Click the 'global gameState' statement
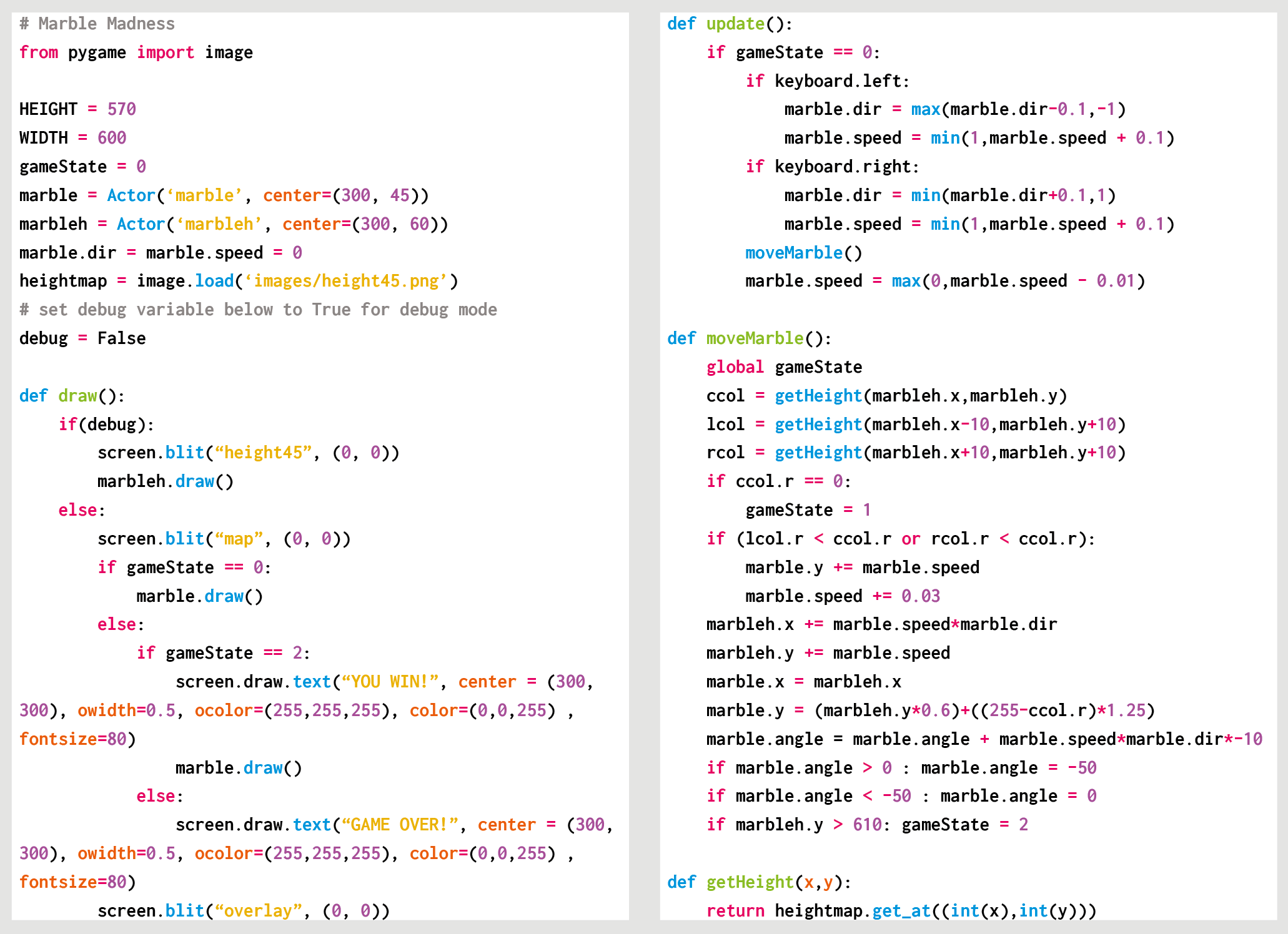Image resolution: width=1288 pixels, height=934 pixels. click(783, 367)
